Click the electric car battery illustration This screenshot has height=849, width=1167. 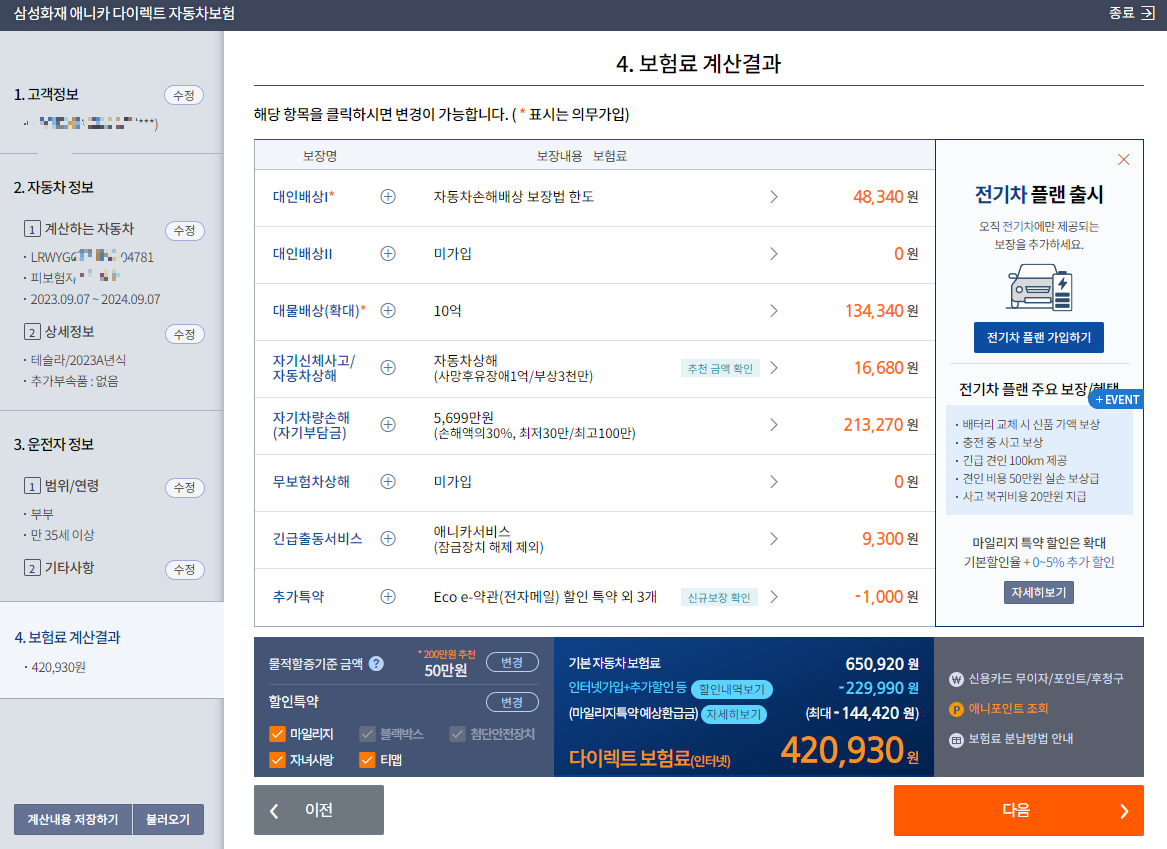pyautogui.click(x=1040, y=287)
